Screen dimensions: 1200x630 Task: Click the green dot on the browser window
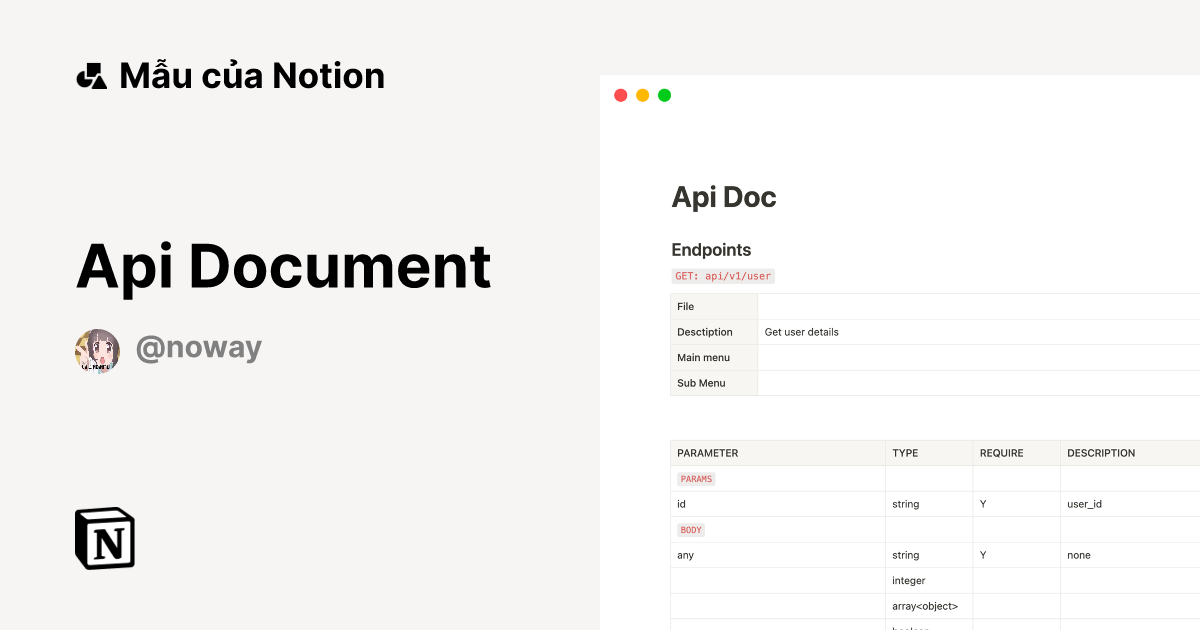point(664,94)
